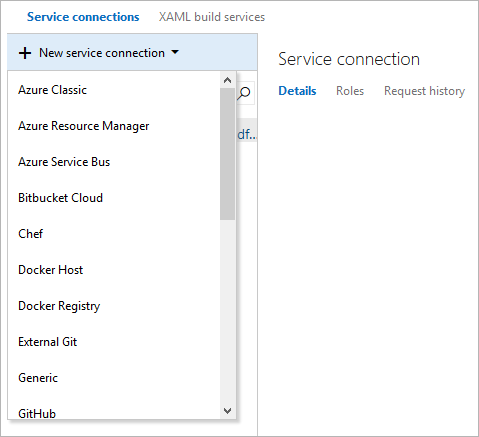Switch to the Roles tab
Screen dimensions: 479x437
coord(350,91)
